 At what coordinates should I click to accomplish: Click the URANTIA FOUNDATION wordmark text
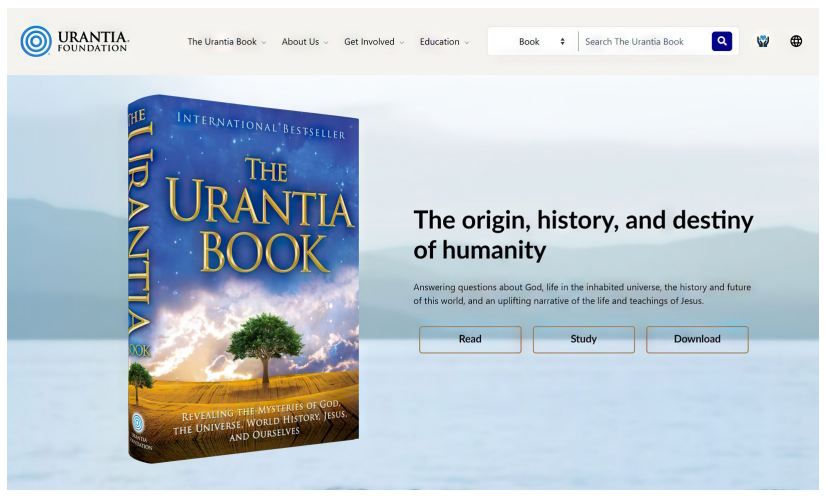[93, 42]
